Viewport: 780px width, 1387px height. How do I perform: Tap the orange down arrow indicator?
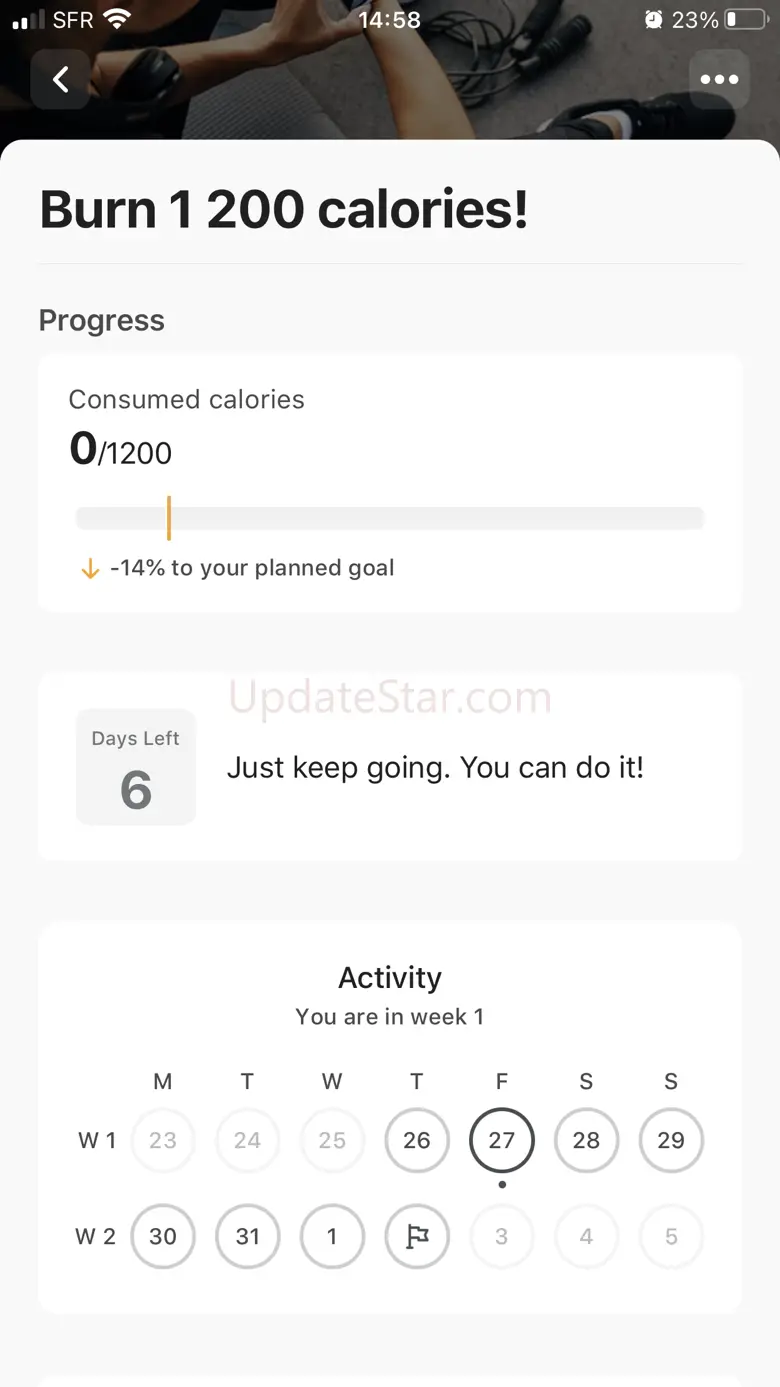[90, 569]
